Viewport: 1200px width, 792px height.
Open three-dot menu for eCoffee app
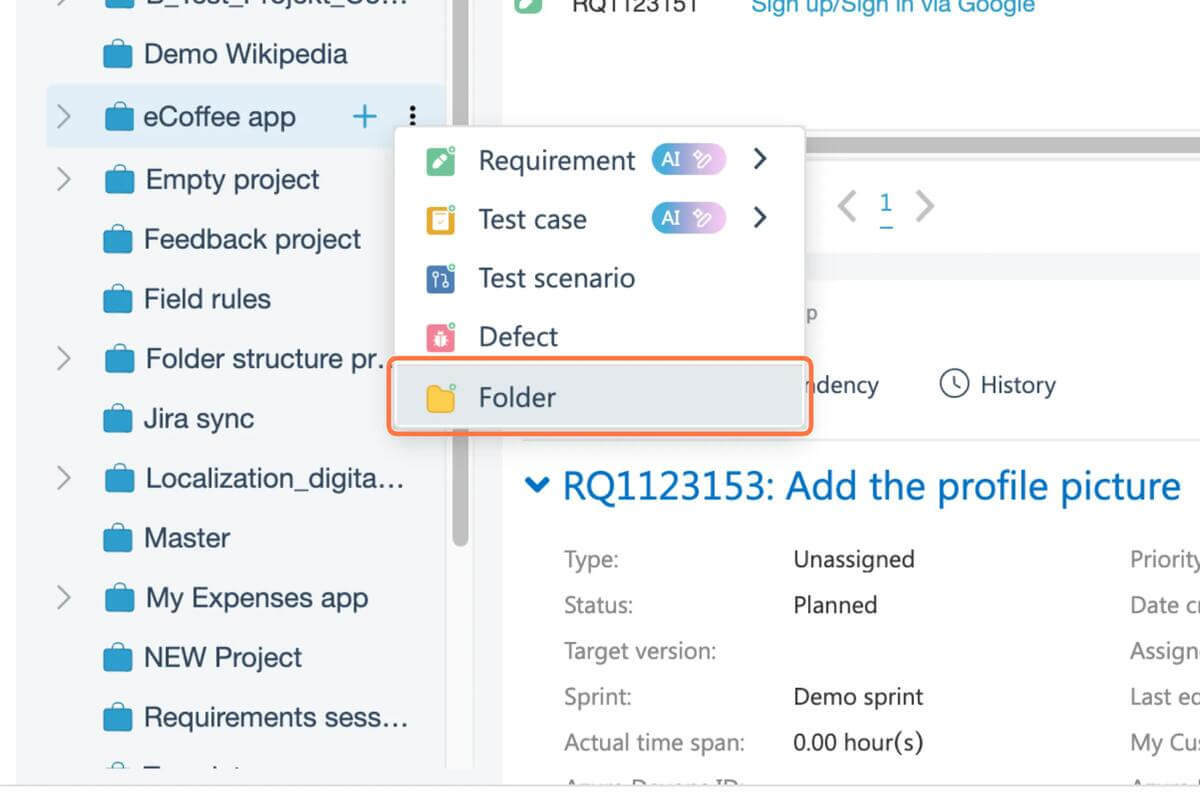pos(412,117)
